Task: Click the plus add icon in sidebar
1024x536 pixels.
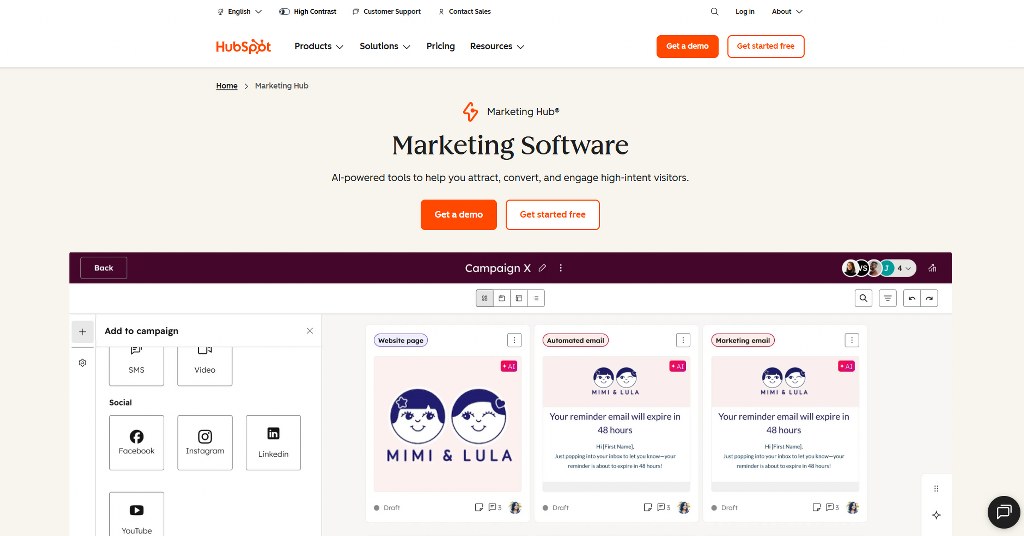Action: click(x=82, y=332)
